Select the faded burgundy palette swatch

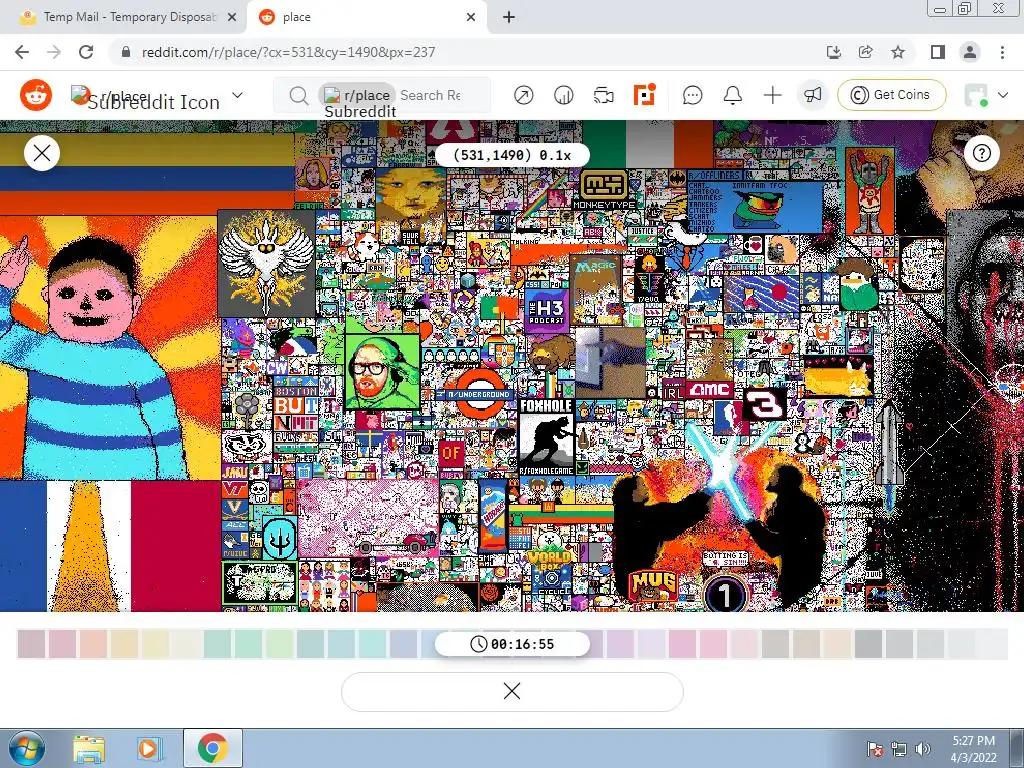pos(31,644)
